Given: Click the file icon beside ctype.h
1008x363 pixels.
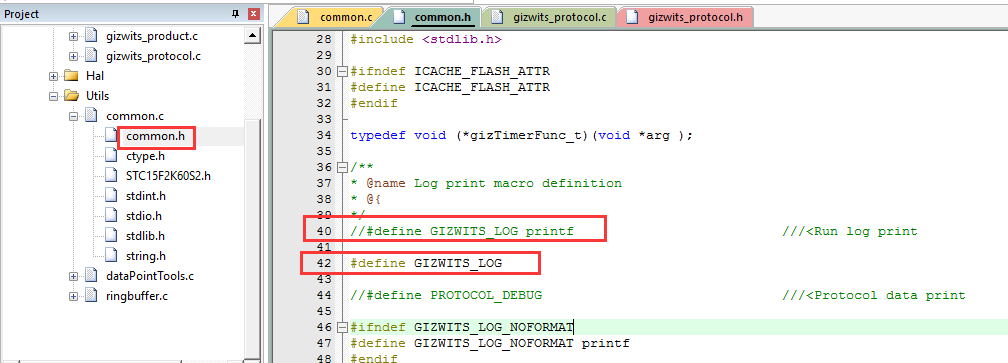Looking at the screenshot, I should click(112, 156).
